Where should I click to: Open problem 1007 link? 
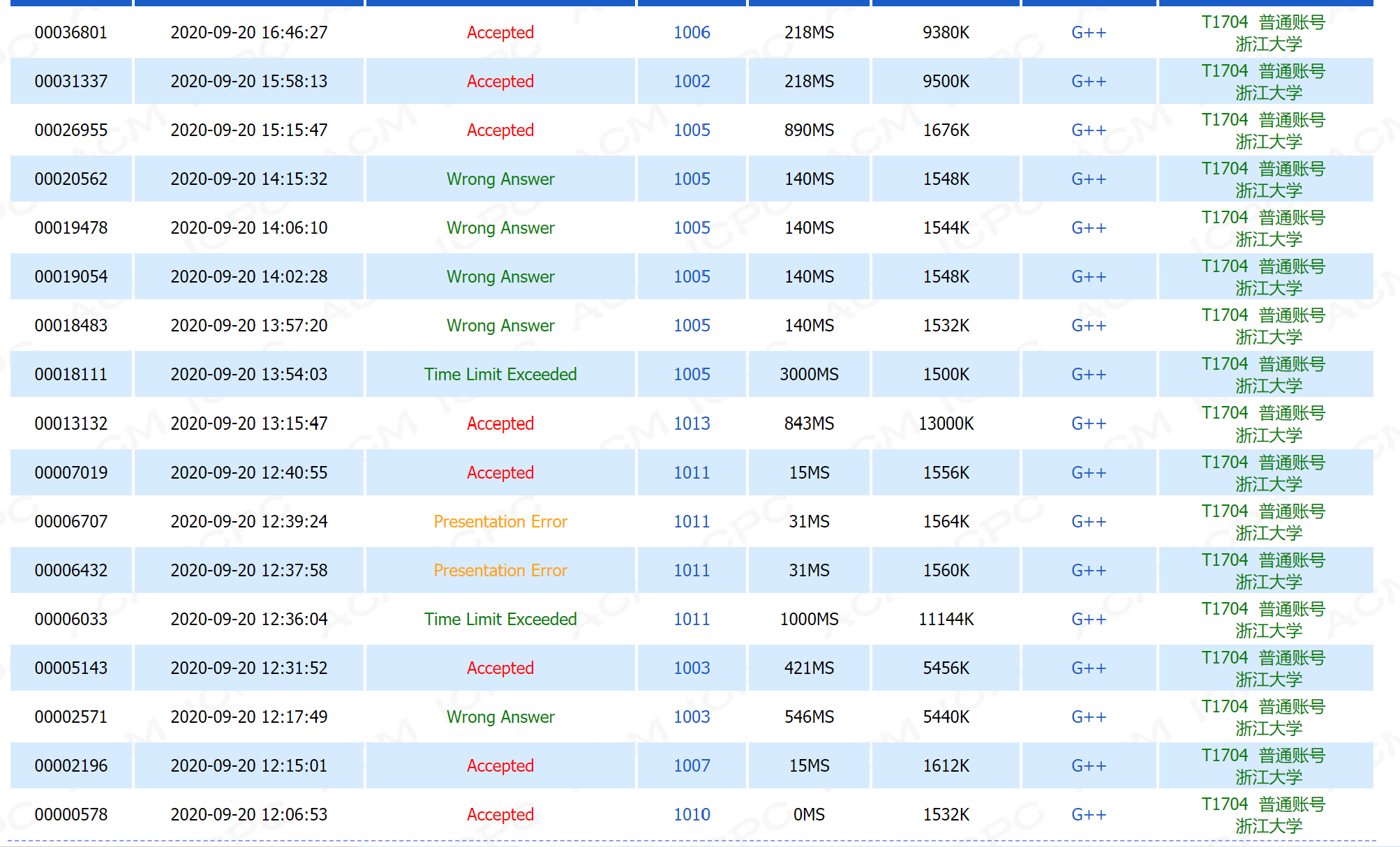coord(692,765)
